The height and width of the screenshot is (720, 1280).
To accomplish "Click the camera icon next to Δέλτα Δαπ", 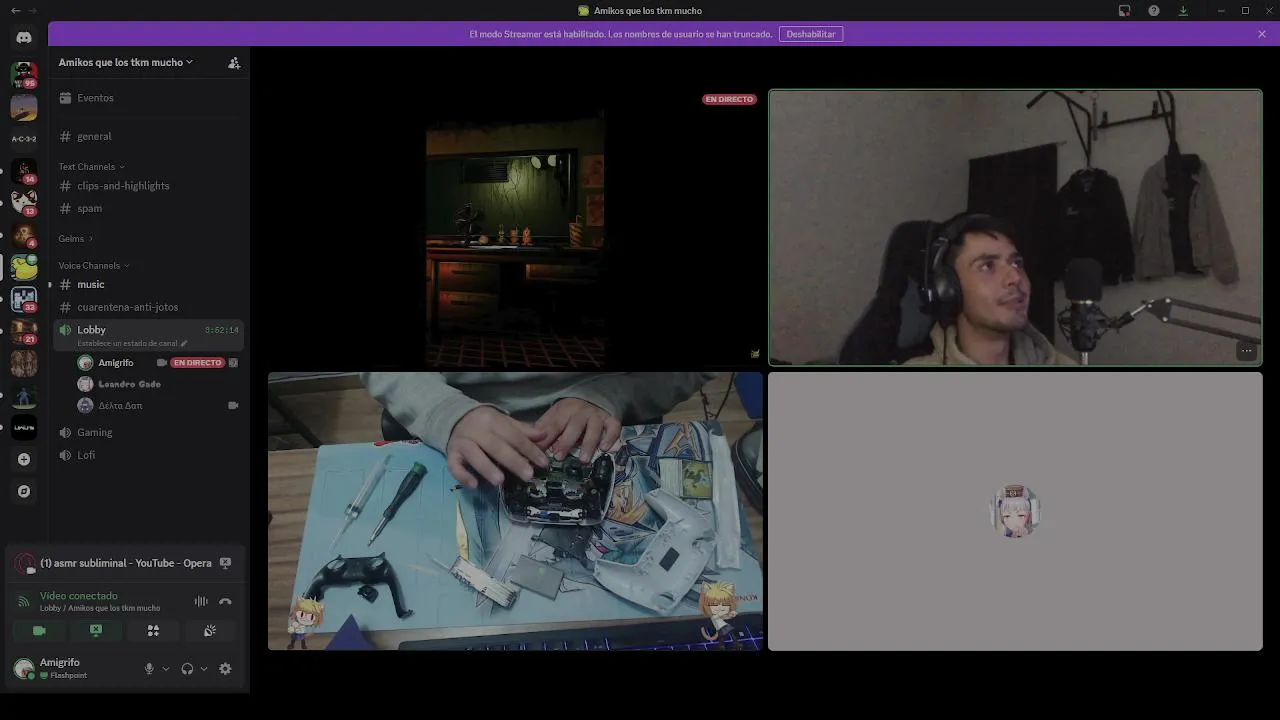I will click(x=233, y=405).
